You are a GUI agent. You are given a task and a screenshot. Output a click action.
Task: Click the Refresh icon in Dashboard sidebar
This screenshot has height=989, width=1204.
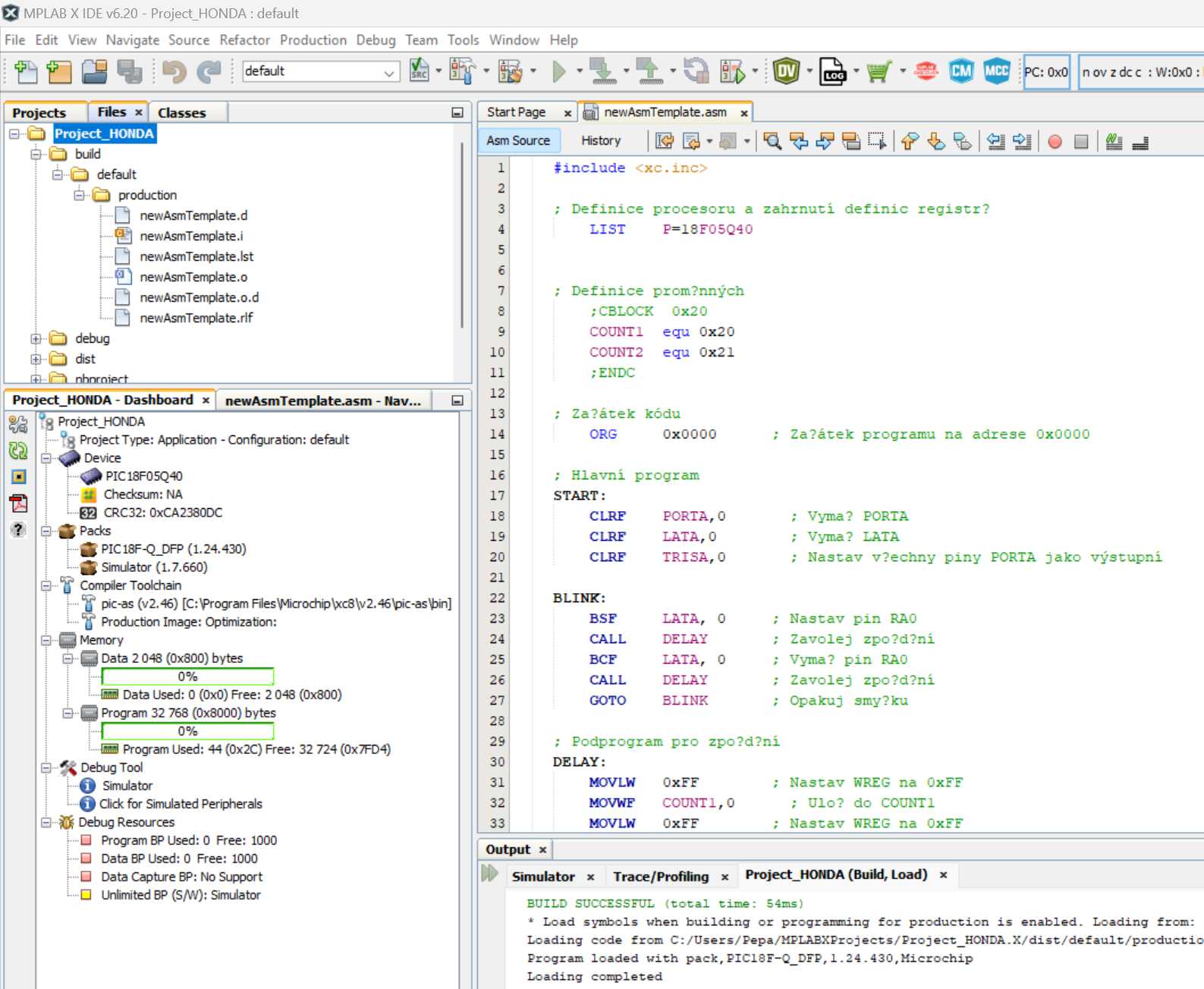[18, 451]
